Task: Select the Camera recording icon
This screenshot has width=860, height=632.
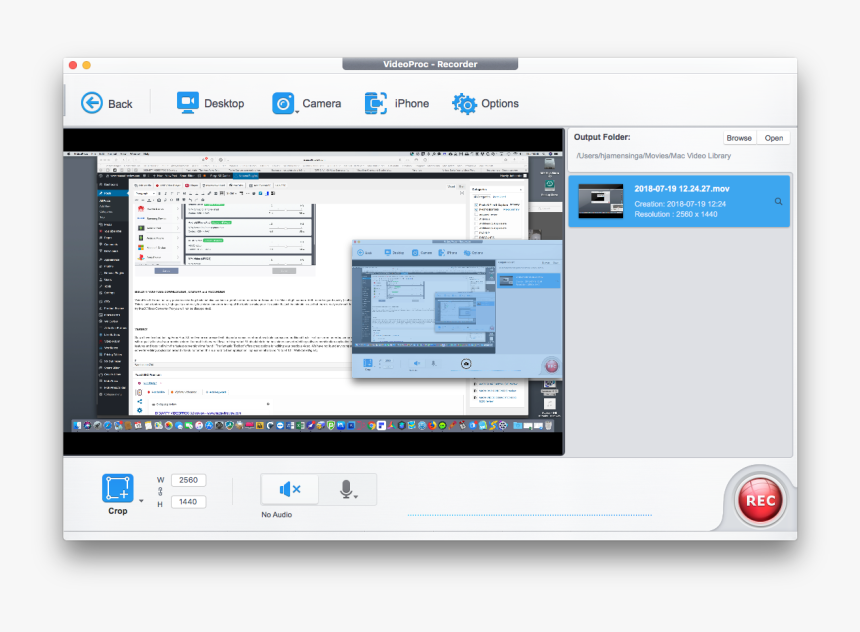Action: [x=283, y=103]
